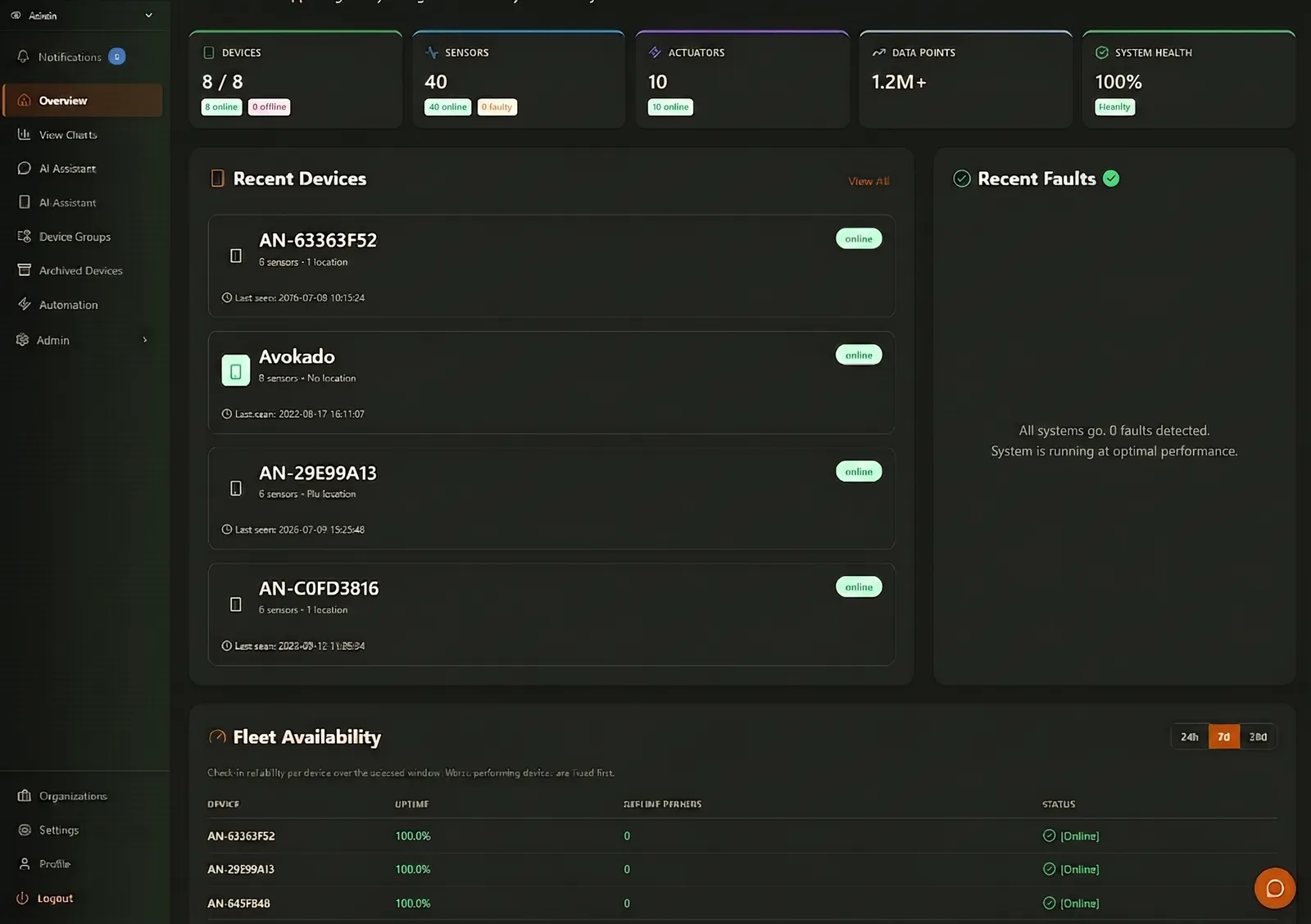The image size is (1311, 924).
Task: Open Notifications bell icon
Action: click(23, 57)
